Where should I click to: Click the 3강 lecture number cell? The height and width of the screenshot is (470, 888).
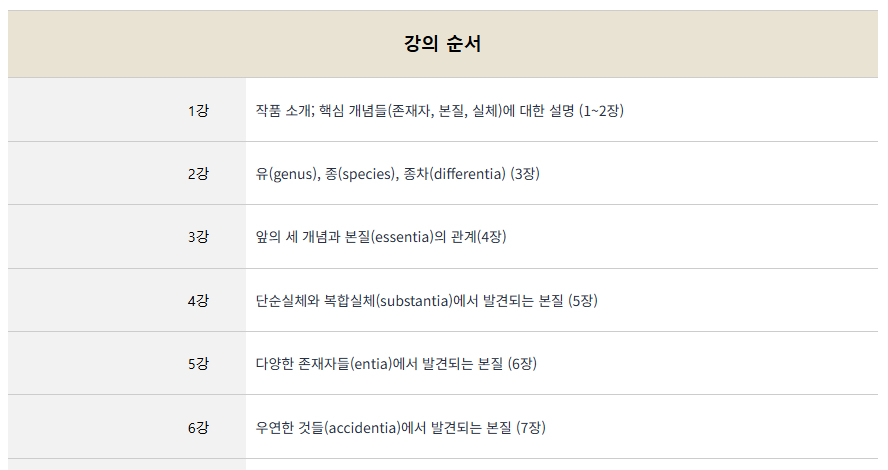click(197, 237)
